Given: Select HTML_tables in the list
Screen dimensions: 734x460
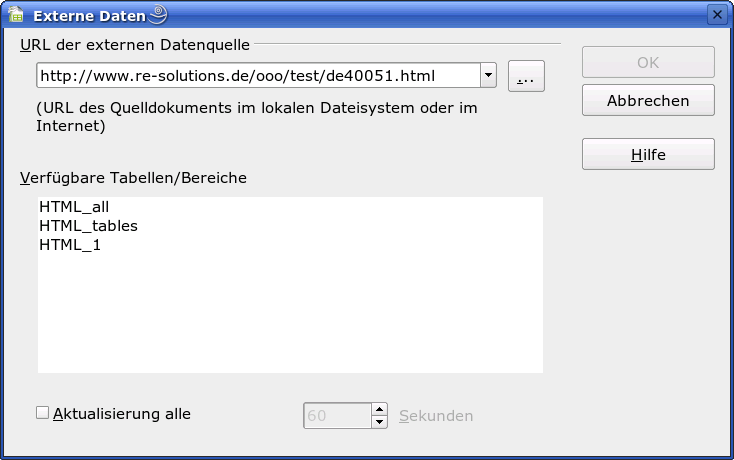Looking at the screenshot, I should pos(290,226).
